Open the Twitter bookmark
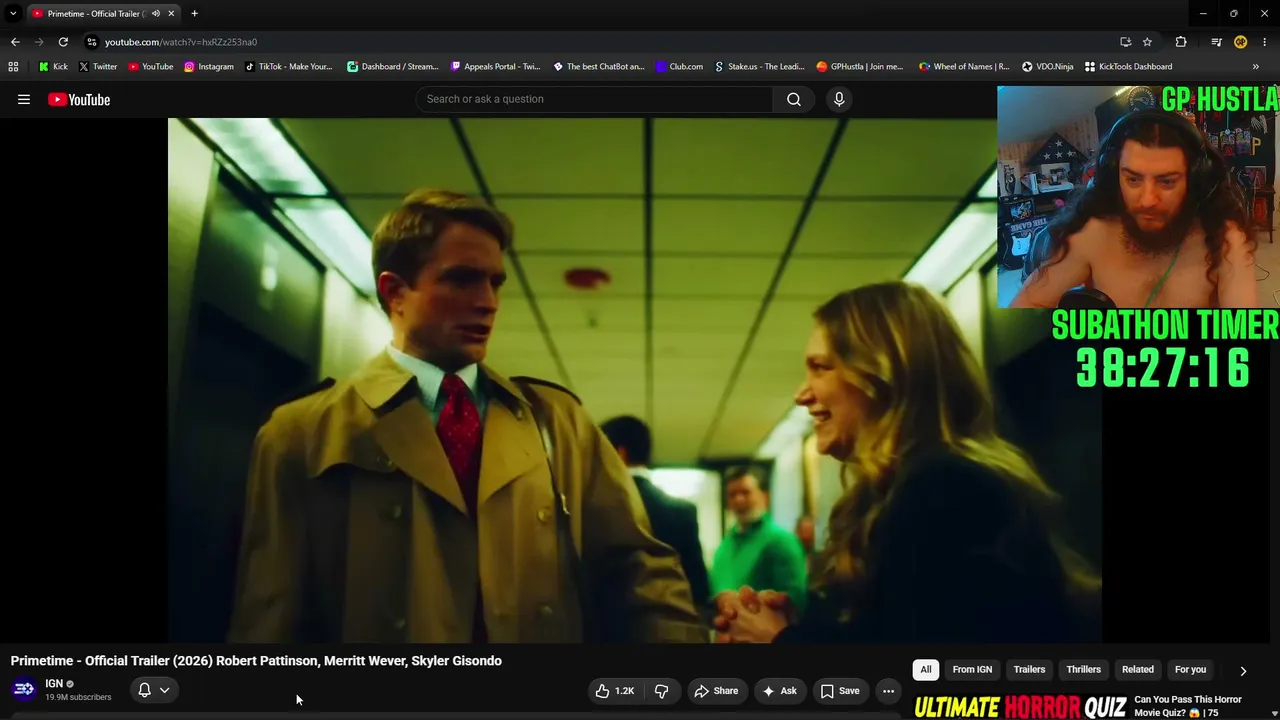This screenshot has width=1280, height=720. (x=98, y=67)
